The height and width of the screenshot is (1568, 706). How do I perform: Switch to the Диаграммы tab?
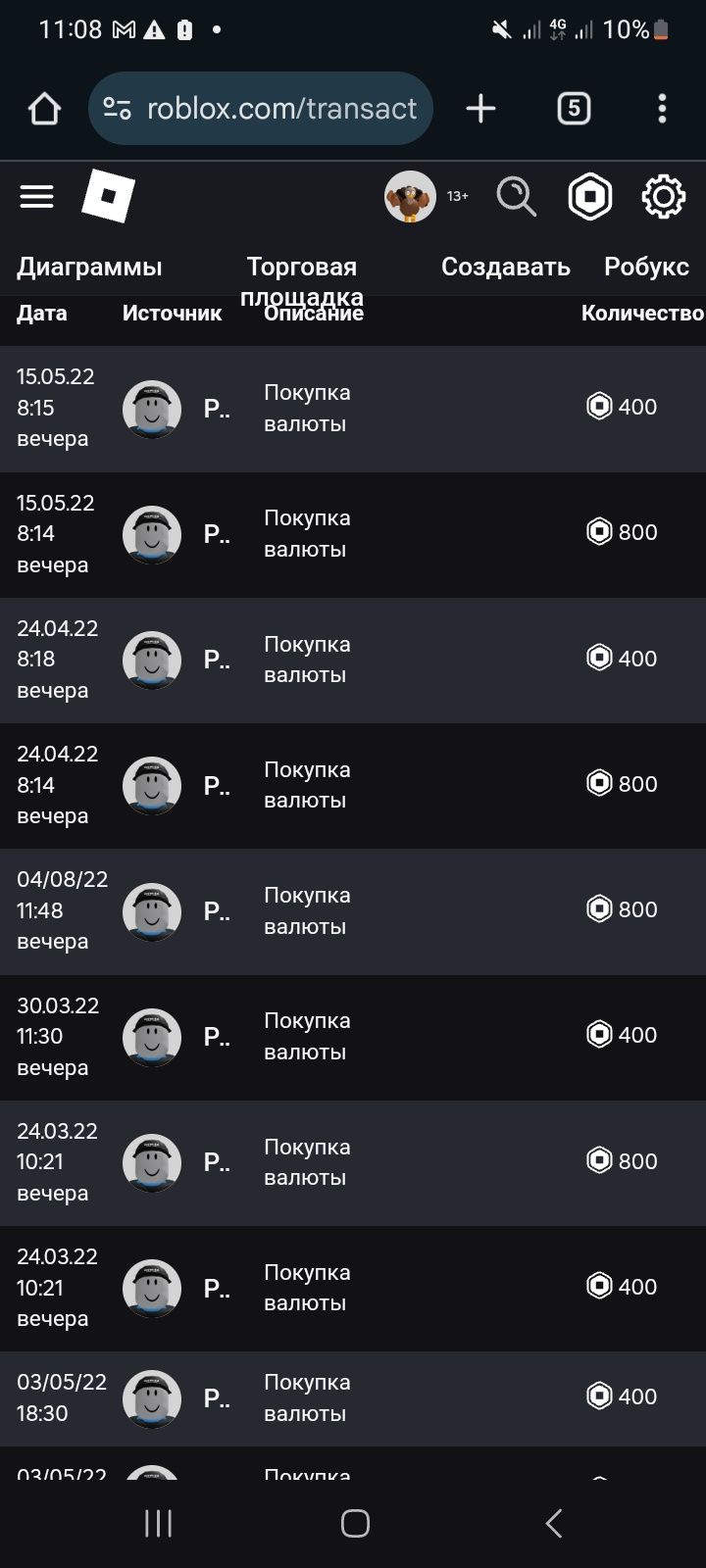click(x=89, y=267)
